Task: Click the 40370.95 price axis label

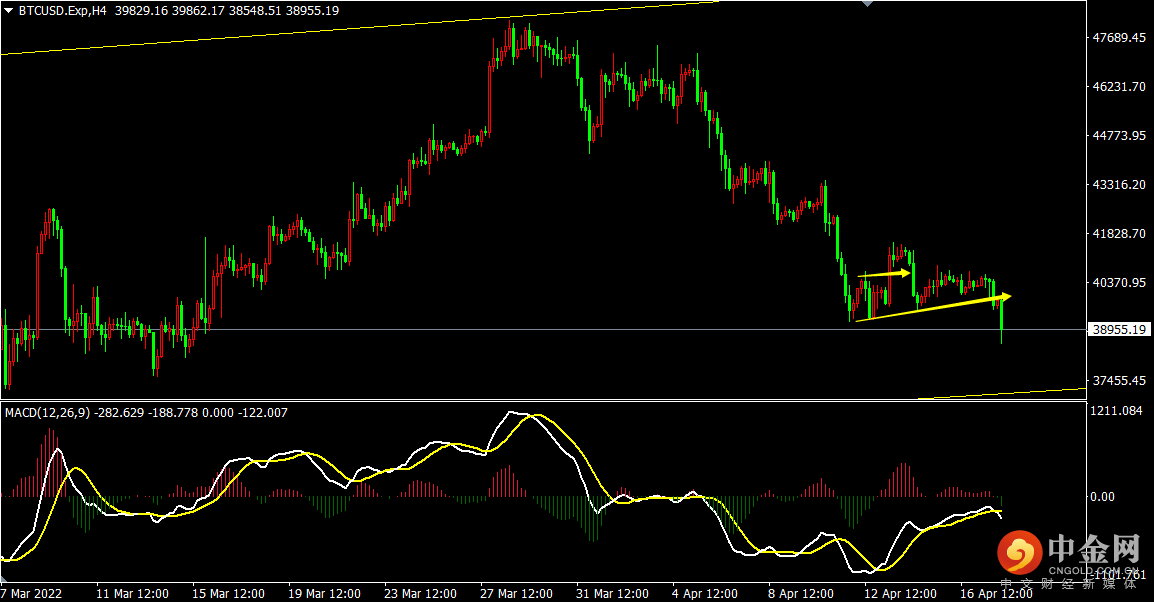Action: tap(1119, 283)
